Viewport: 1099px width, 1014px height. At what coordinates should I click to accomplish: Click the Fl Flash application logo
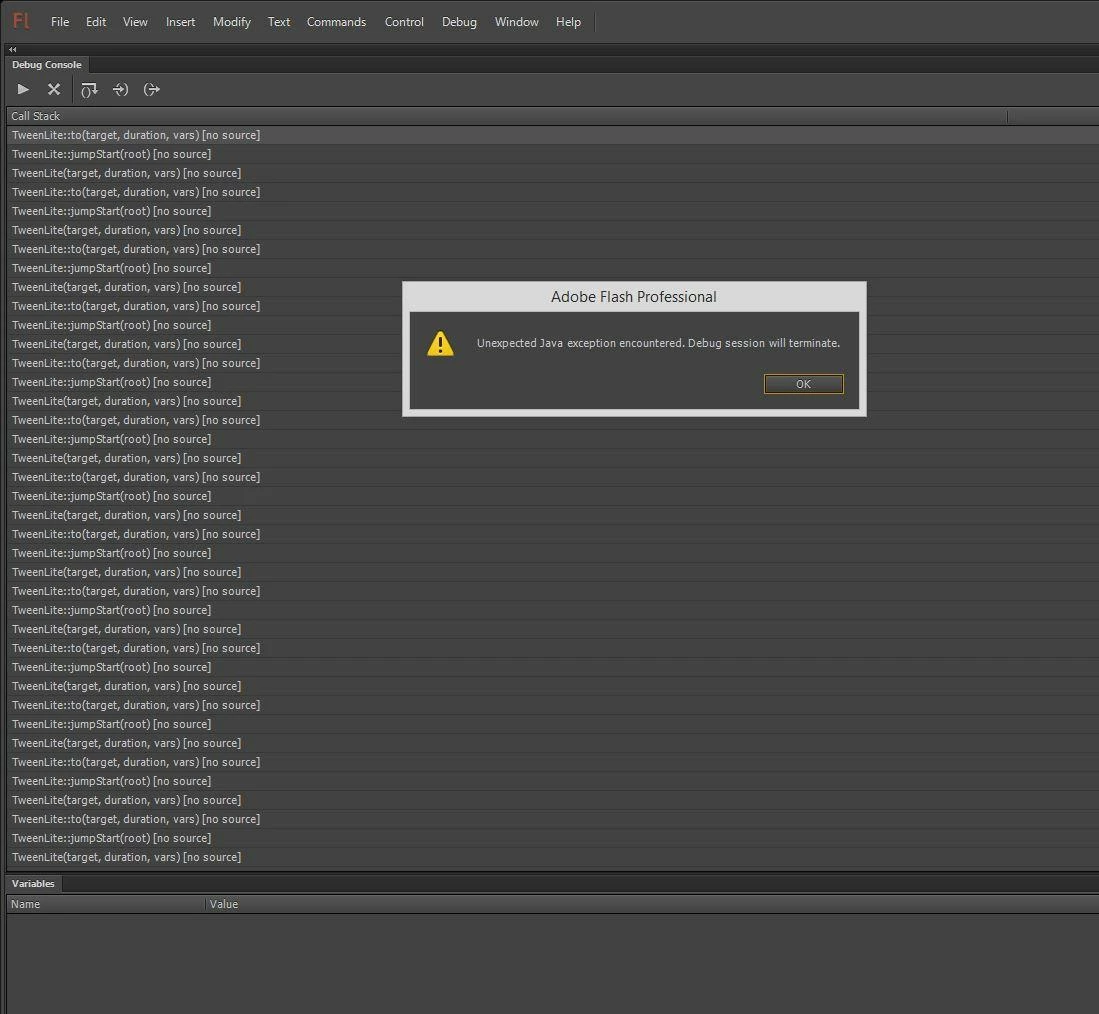22,21
